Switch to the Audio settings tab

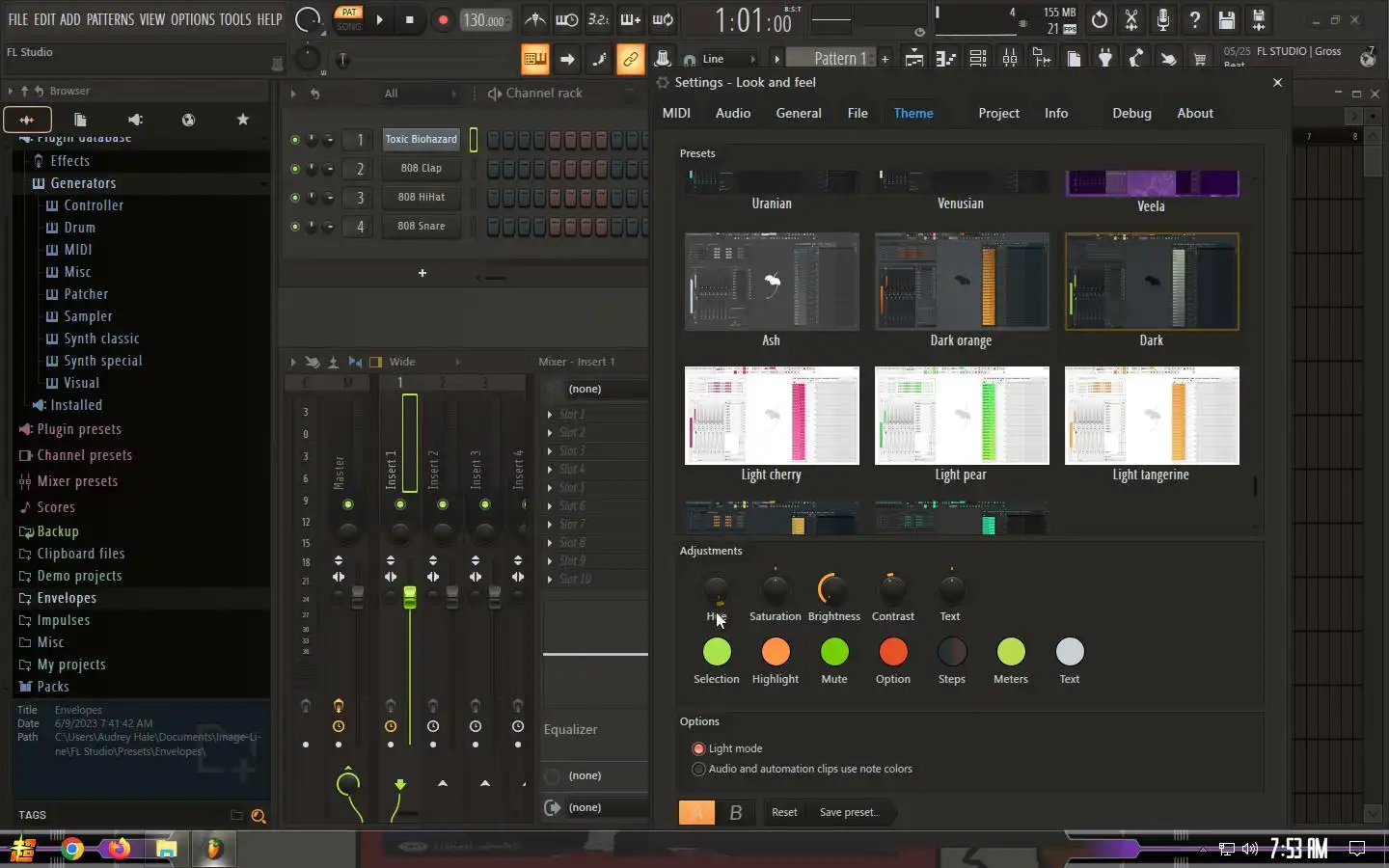(733, 113)
